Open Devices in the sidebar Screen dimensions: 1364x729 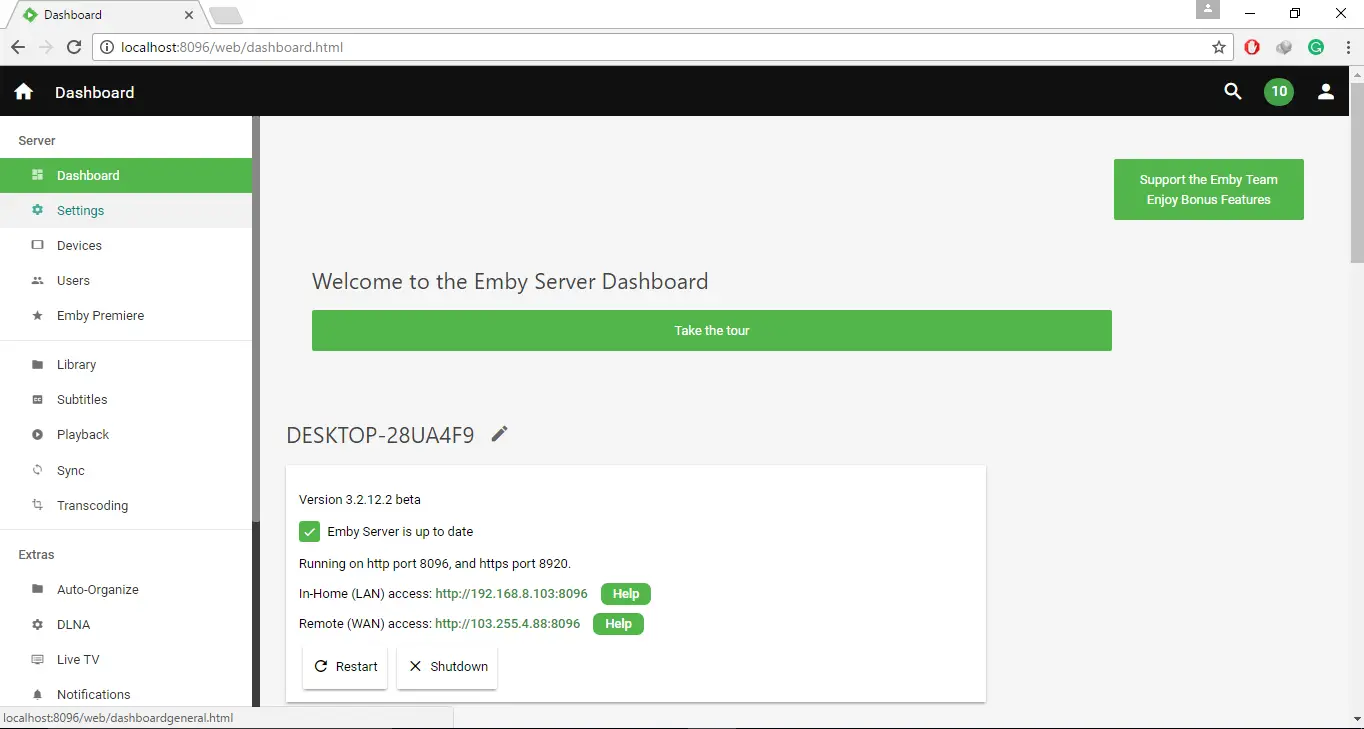[x=126, y=245]
